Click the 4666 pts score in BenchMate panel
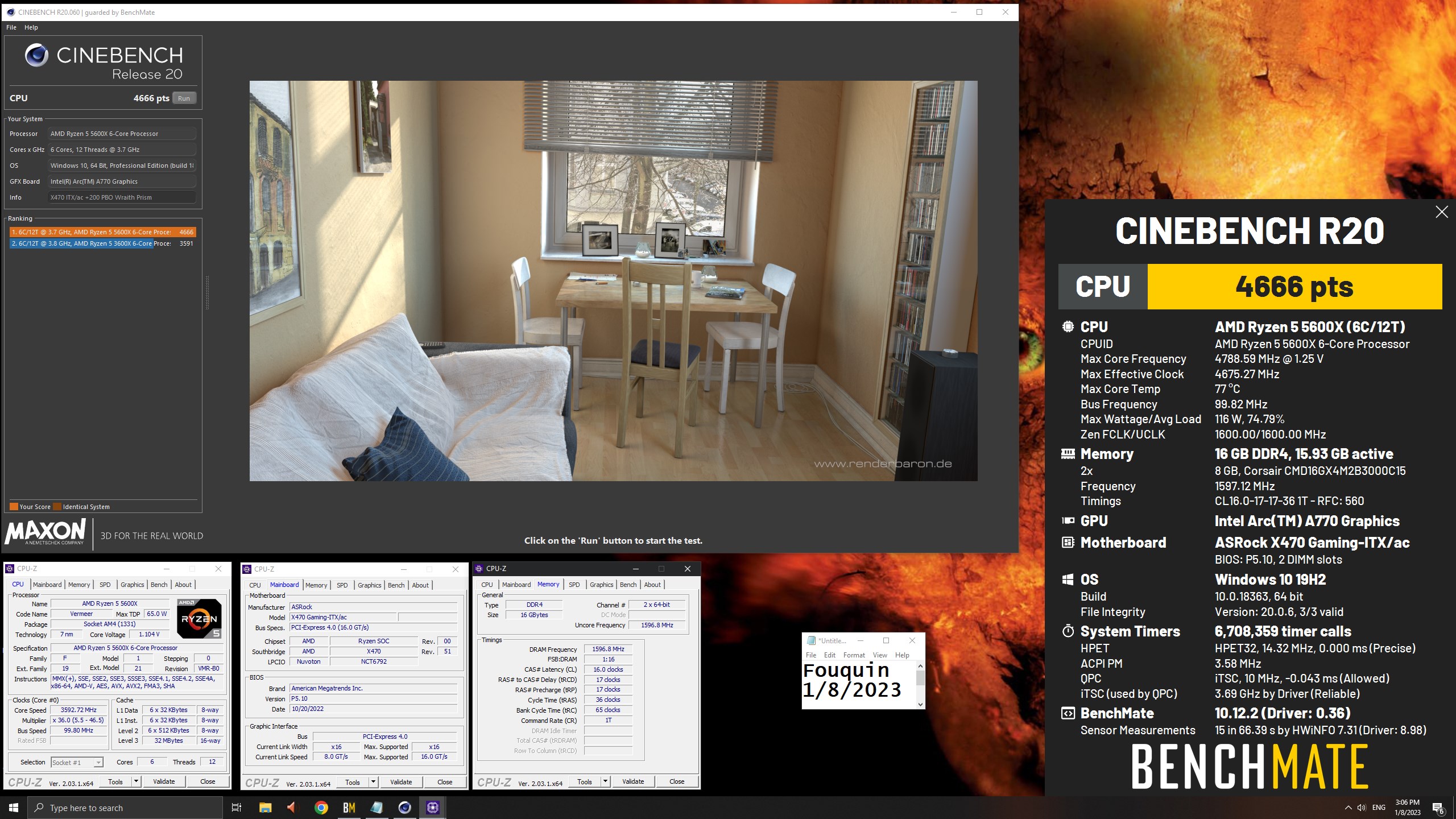The height and width of the screenshot is (819, 1456). [1294, 287]
